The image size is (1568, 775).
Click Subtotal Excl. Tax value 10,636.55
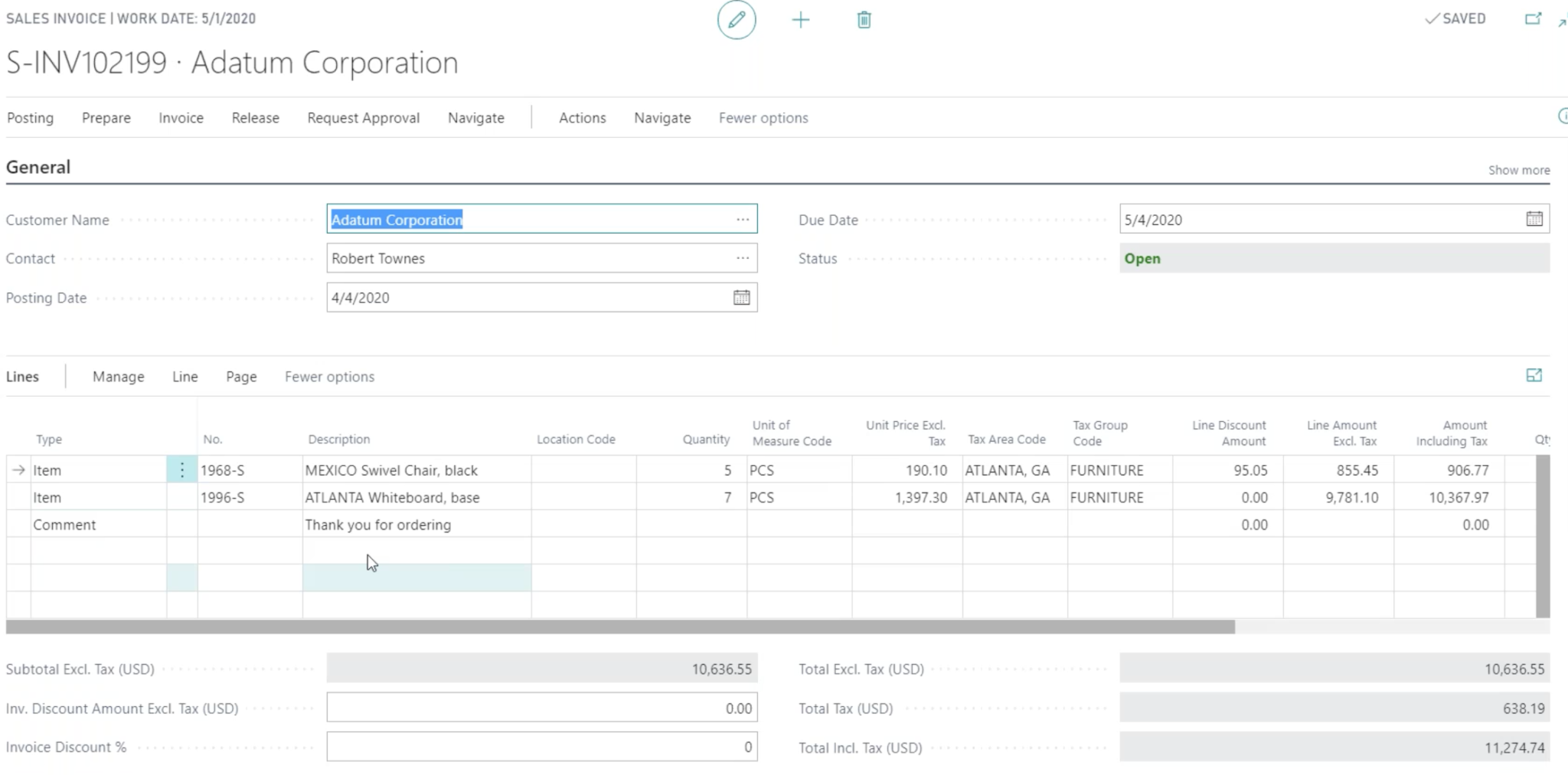[542, 669]
